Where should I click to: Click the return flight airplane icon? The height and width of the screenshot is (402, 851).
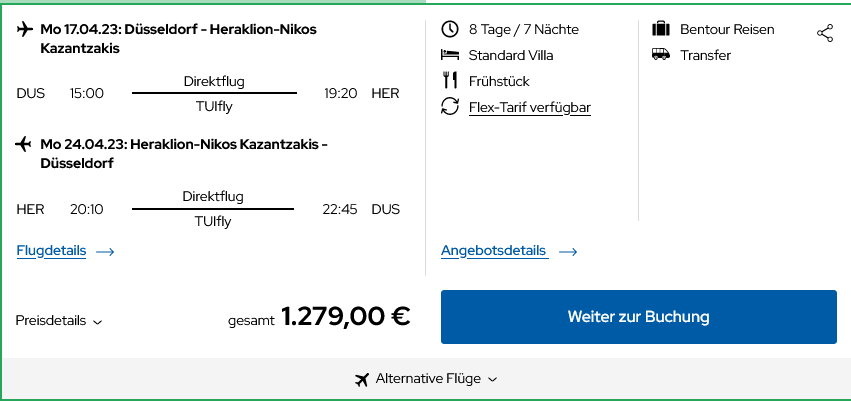click(x=25, y=144)
